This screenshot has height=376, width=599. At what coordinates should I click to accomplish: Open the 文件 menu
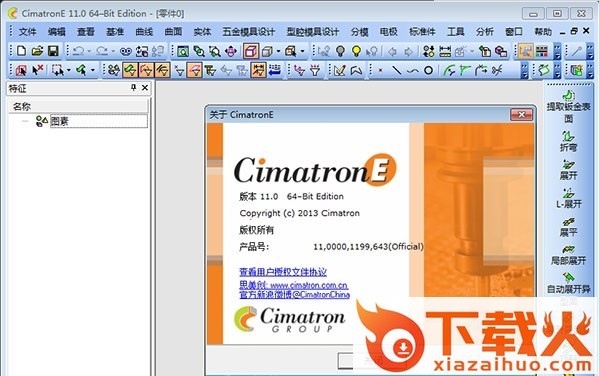(27, 32)
